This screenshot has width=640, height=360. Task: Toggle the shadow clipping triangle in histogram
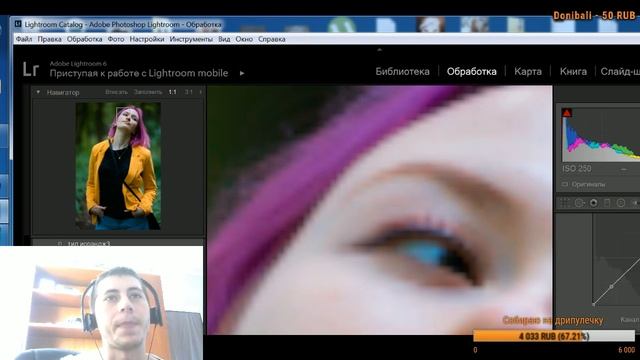point(567,113)
